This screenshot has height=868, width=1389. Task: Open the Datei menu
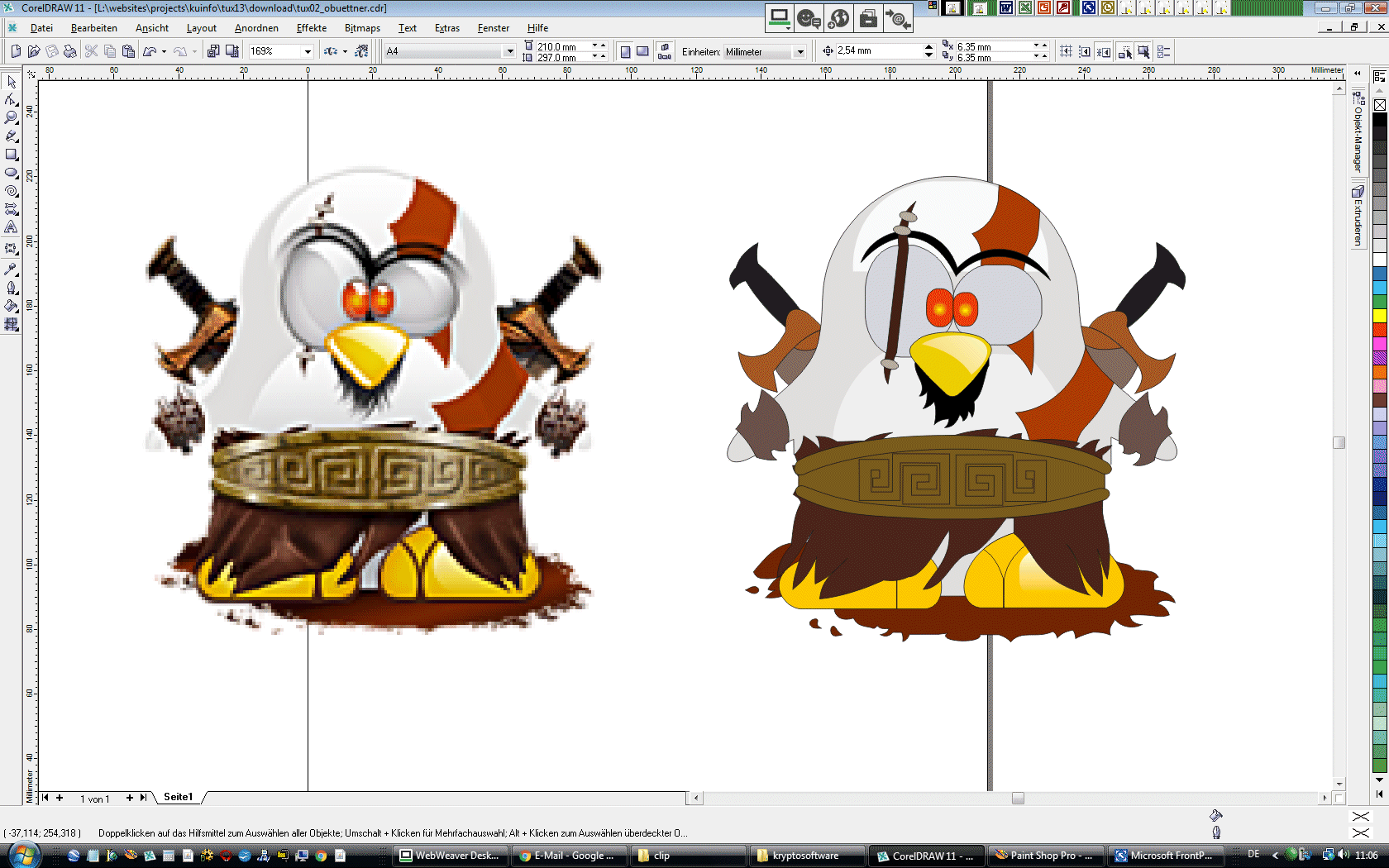coord(41,28)
